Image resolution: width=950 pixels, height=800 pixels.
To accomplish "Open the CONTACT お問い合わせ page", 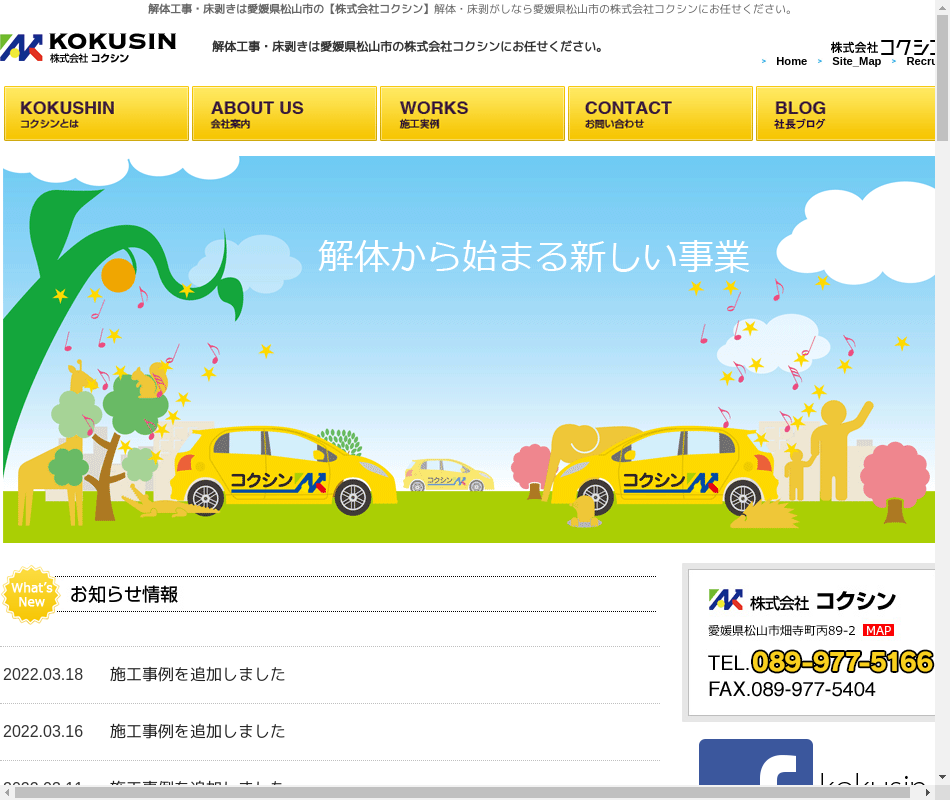I will point(660,114).
